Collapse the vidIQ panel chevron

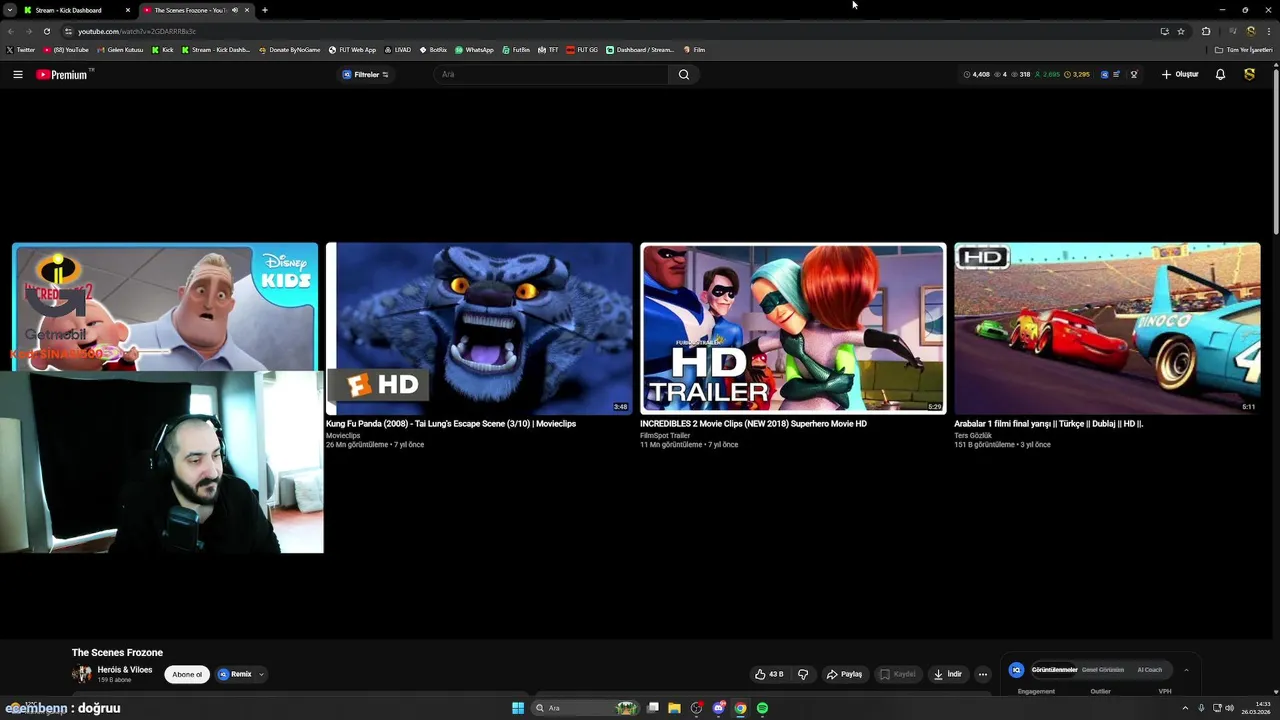point(1186,670)
